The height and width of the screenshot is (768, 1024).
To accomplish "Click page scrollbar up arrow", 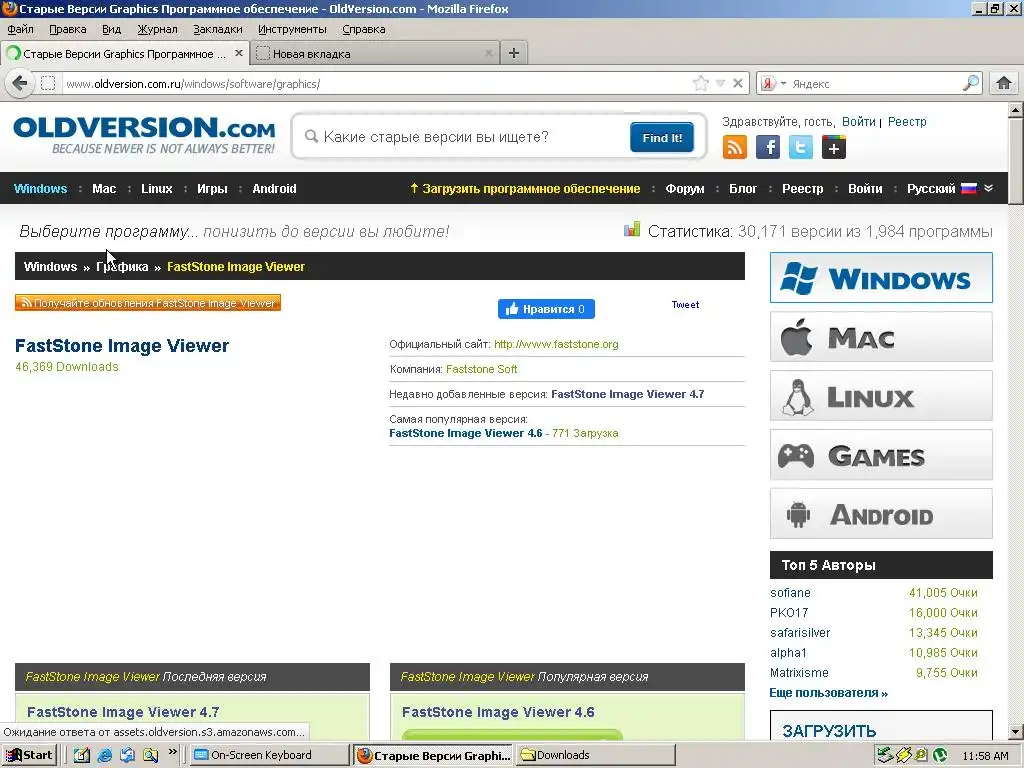I will pyautogui.click(x=1016, y=110).
